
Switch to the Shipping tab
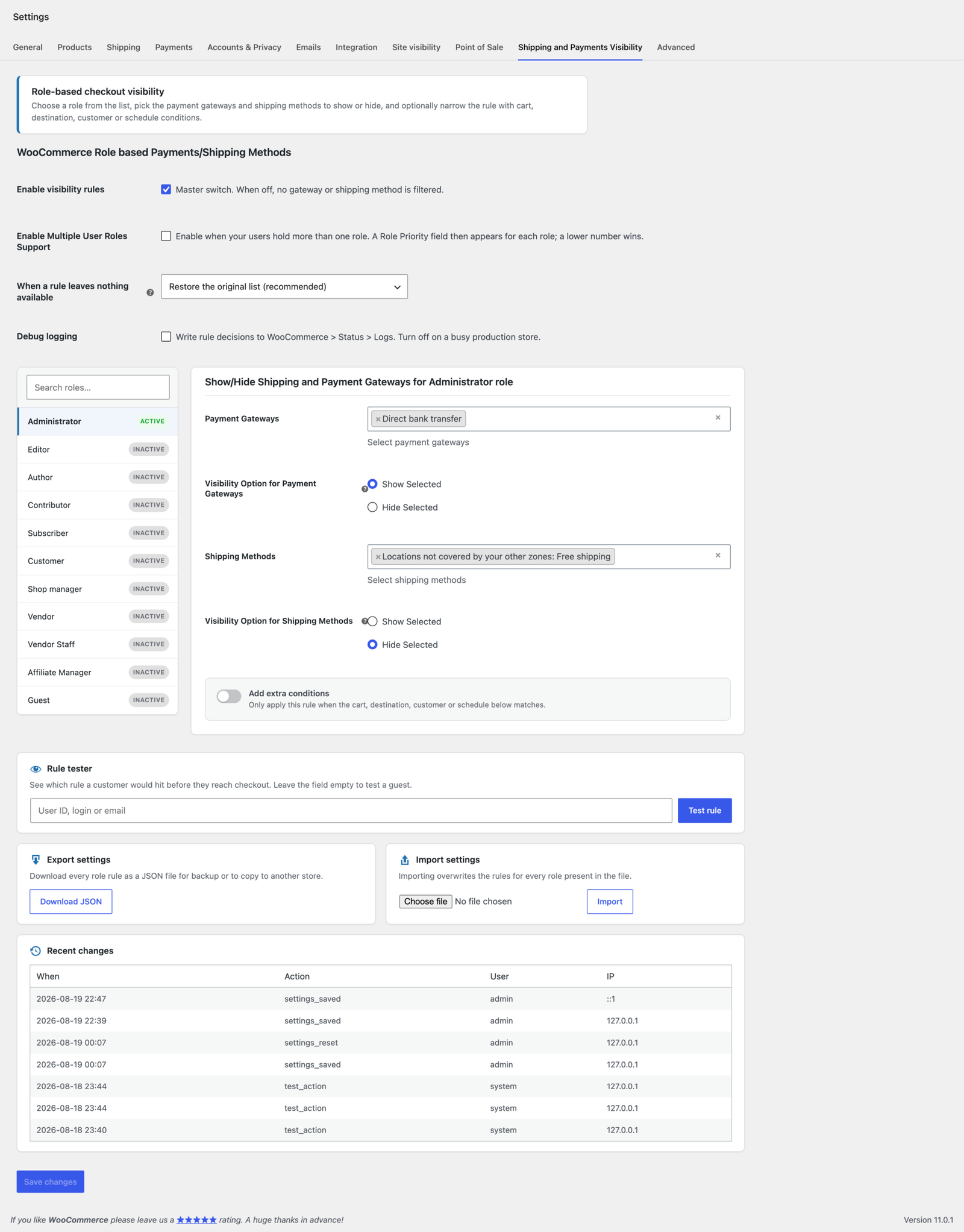click(x=124, y=47)
